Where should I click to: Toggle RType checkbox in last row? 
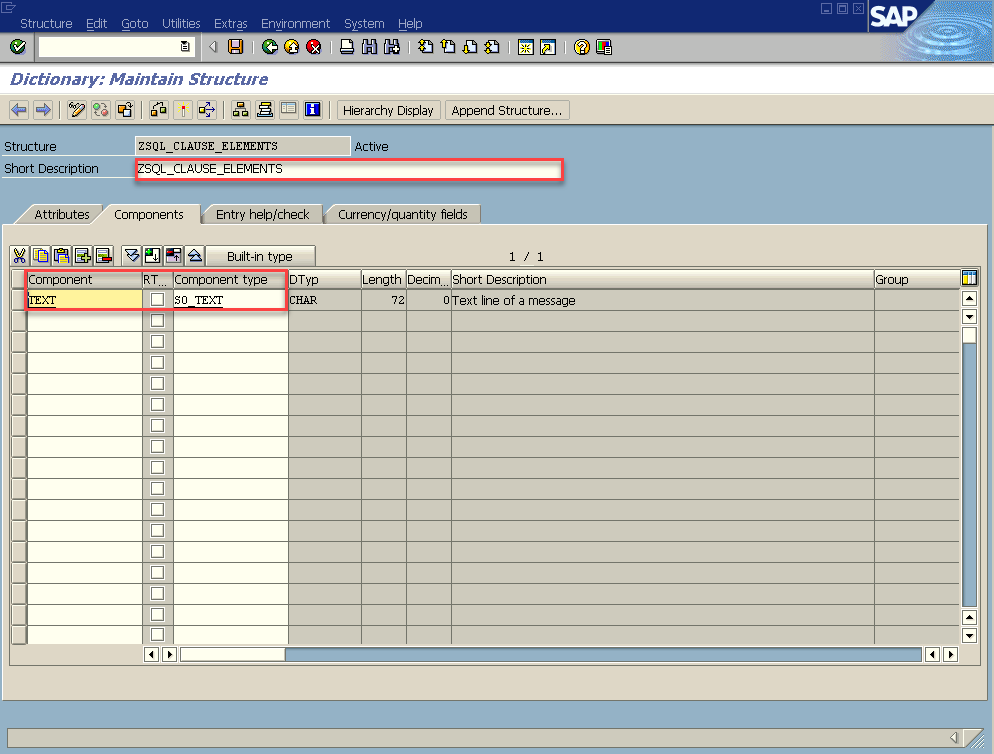tap(157, 635)
